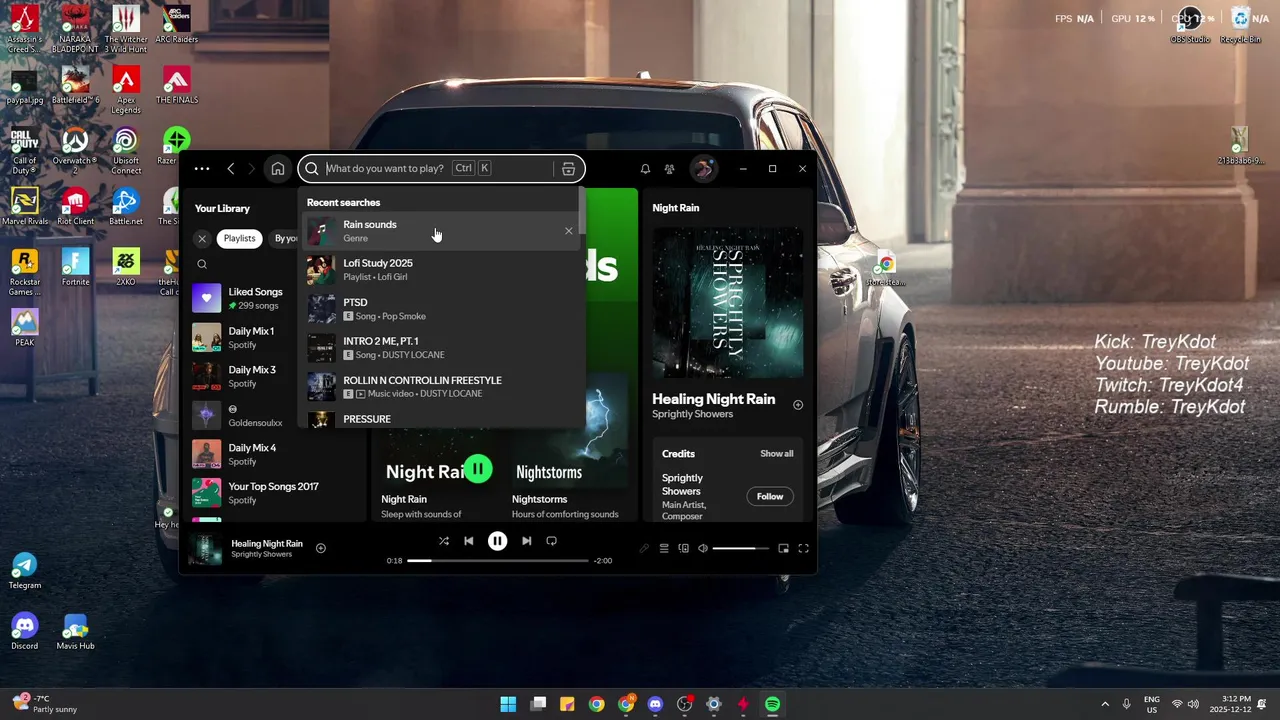The height and width of the screenshot is (720, 1280).
Task: Toggle repeat mode
Action: pyautogui.click(x=551, y=541)
